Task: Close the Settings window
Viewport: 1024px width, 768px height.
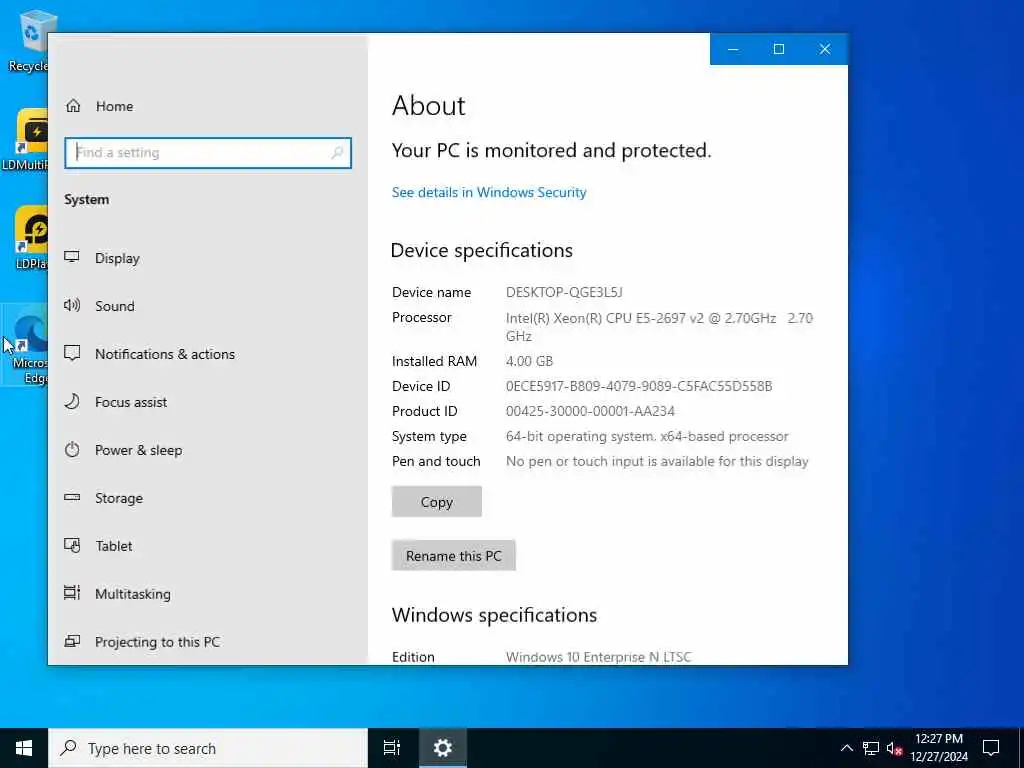Action: tap(825, 49)
